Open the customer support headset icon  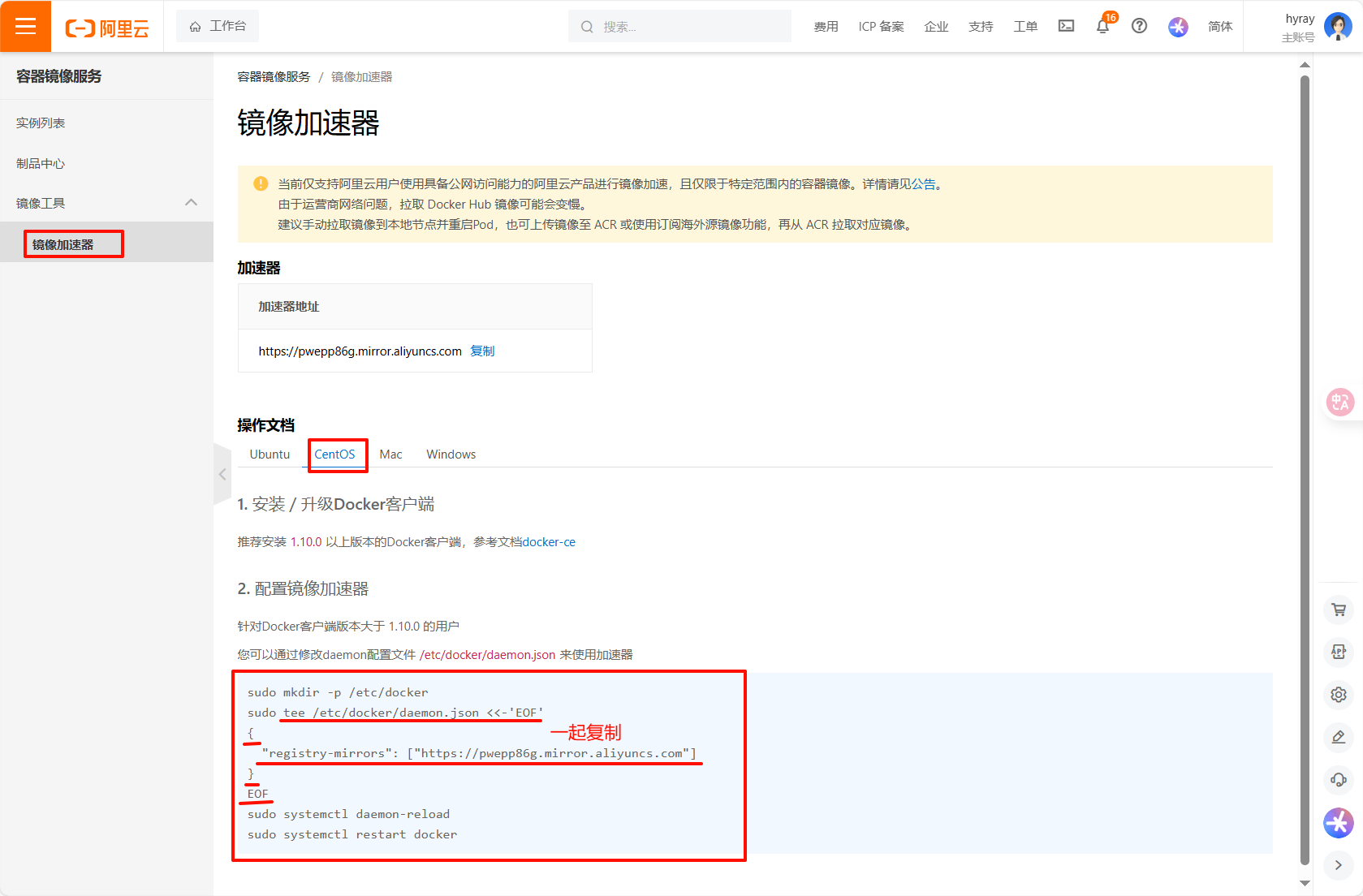tap(1339, 780)
